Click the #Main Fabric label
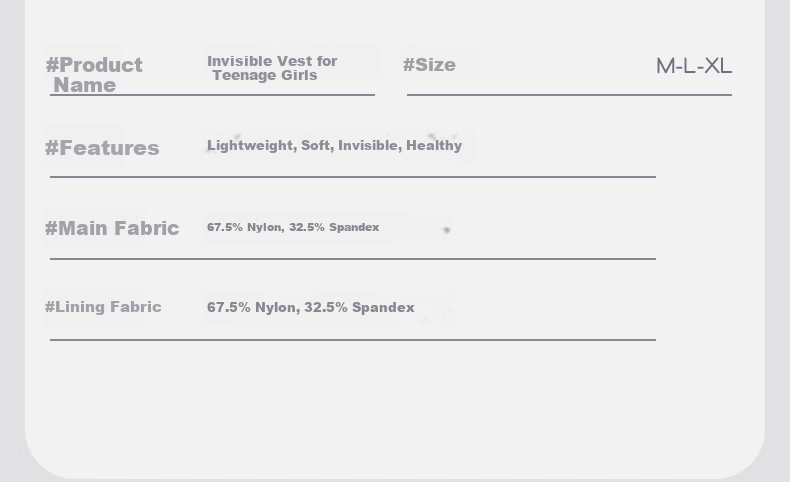 [x=112, y=228]
